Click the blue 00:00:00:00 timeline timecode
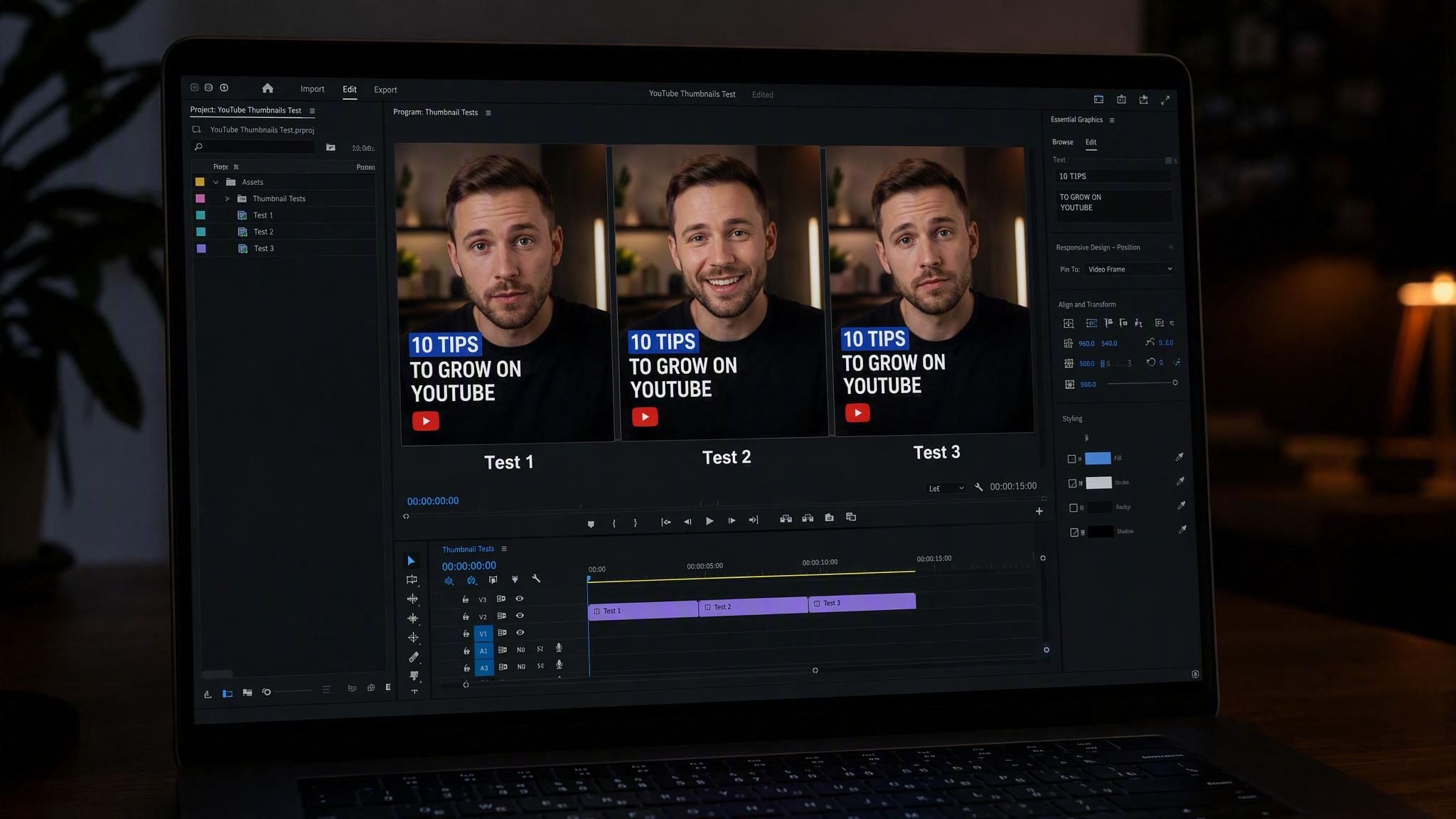Image resolution: width=1456 pixels, height=819 pixels. click(x=469, y=566)
